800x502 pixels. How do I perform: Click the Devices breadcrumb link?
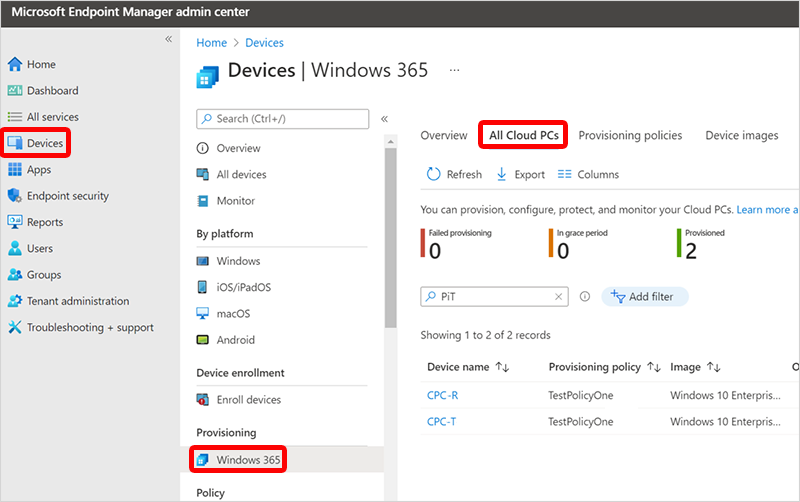[264, 43]
